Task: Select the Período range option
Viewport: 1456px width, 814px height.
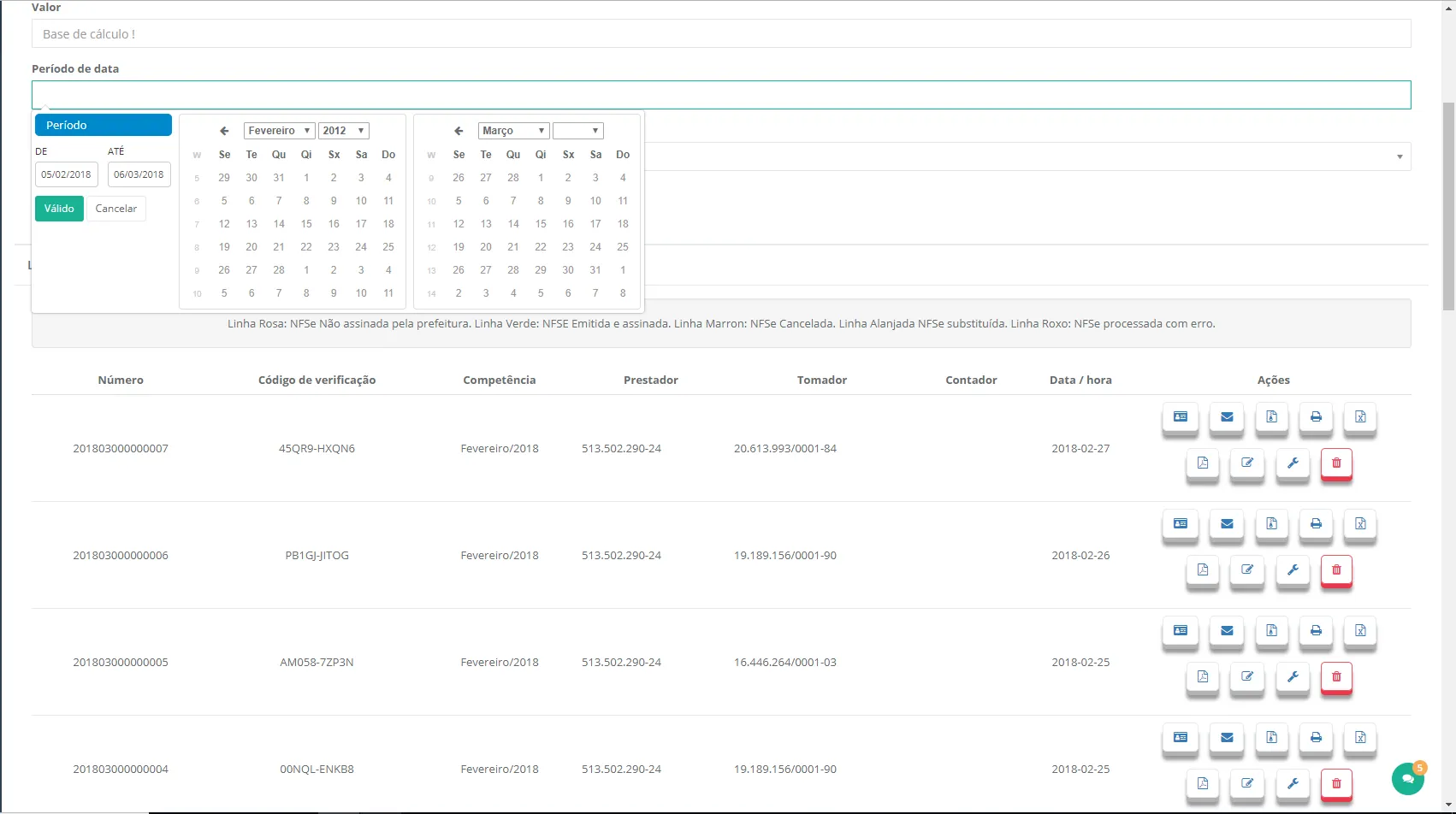Action: (104, 125)
